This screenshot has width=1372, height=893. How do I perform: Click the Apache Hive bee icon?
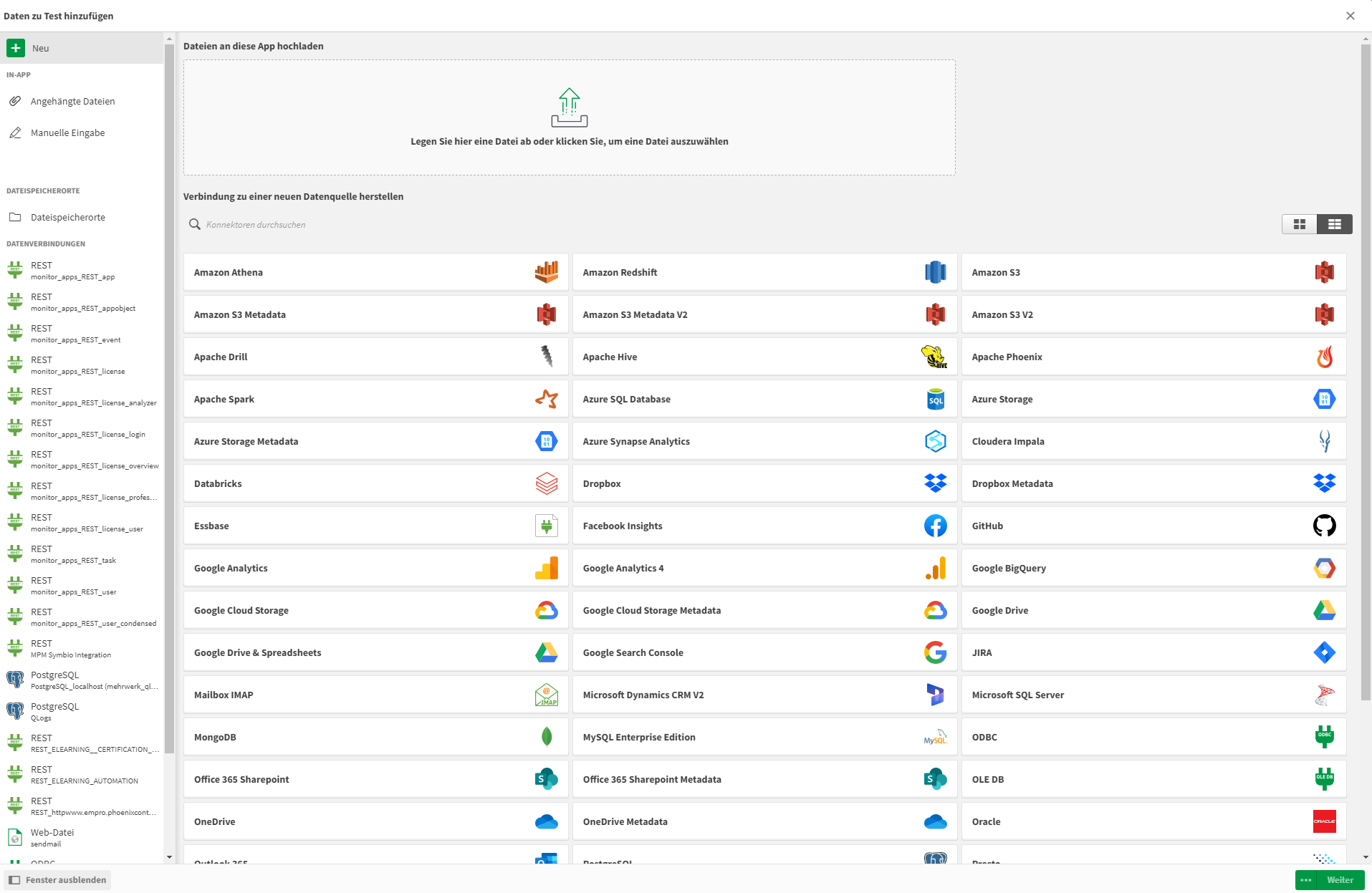coord(935,357)
